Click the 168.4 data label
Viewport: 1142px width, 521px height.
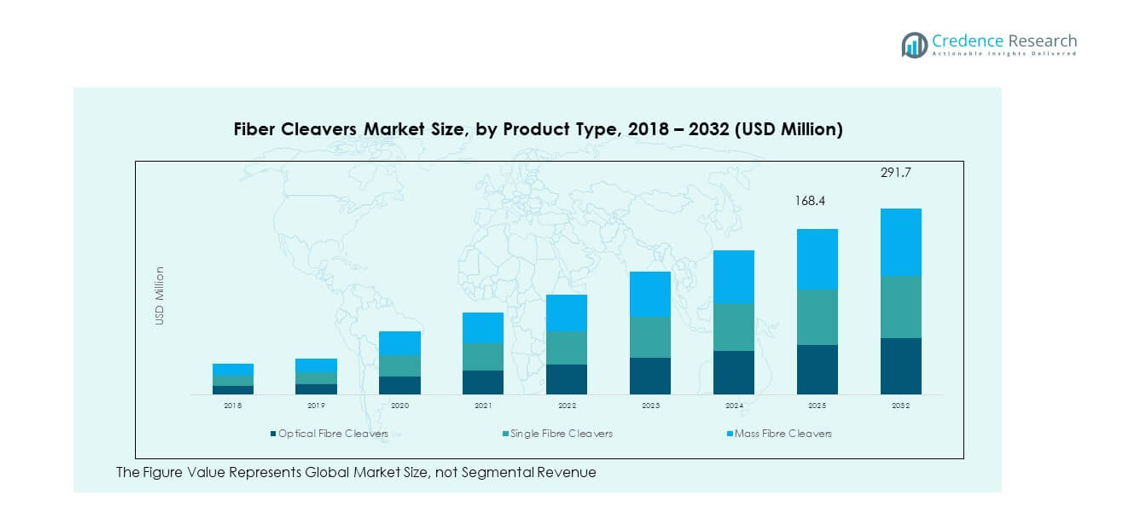pos(812,201)
